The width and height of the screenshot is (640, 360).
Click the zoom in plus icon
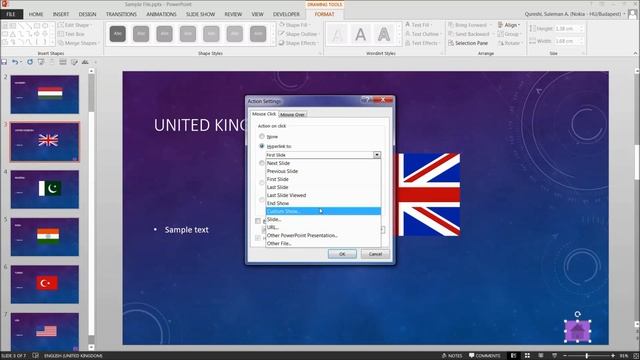point(613,356)
